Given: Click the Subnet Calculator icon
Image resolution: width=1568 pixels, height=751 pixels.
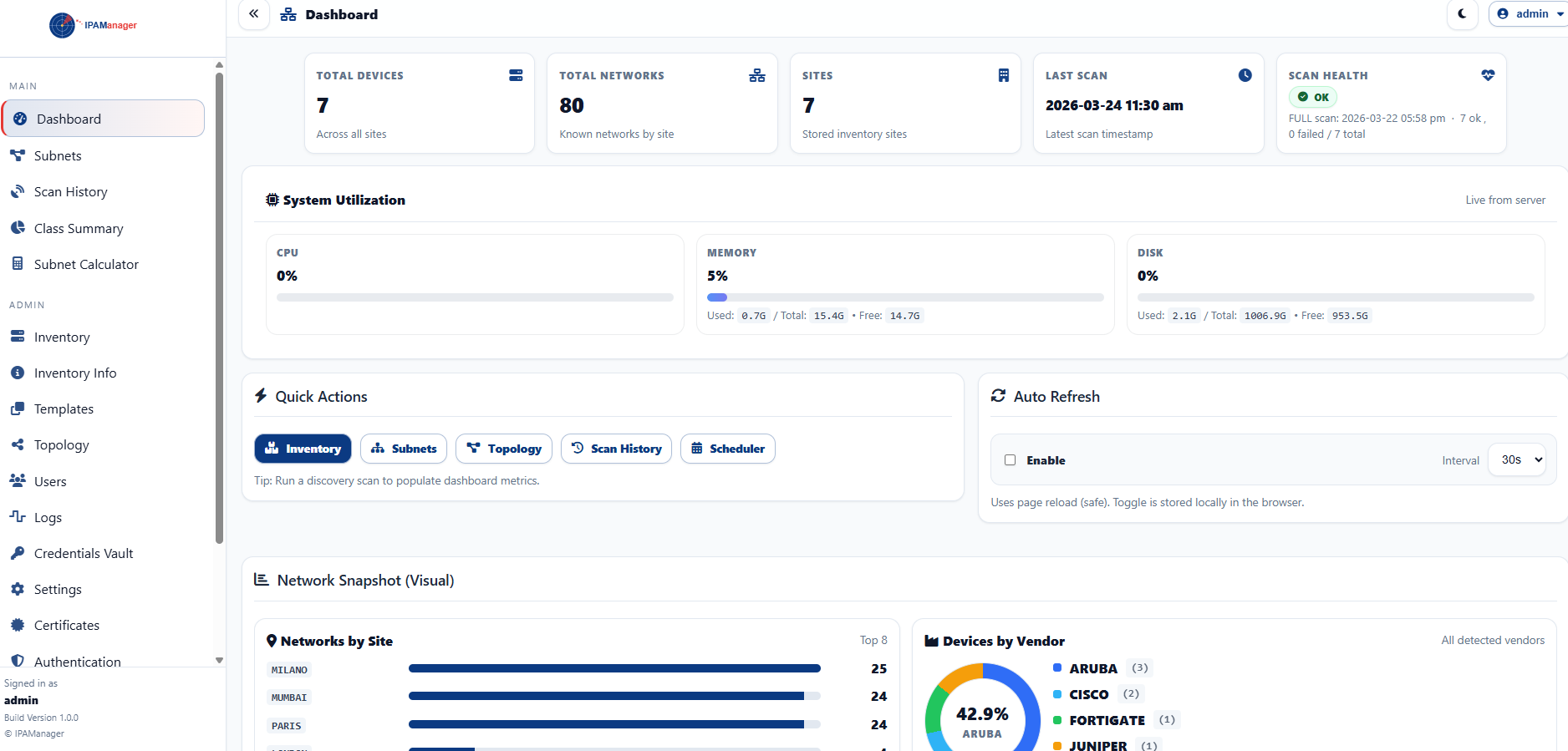Looking at the screenshot, I should point(18,264).
